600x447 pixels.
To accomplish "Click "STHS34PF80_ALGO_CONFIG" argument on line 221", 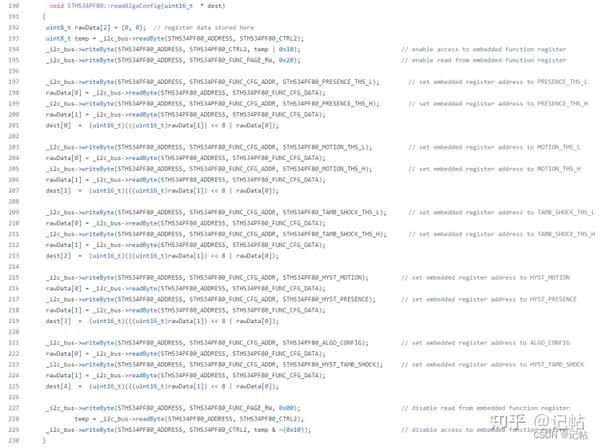I will point(324,343).
